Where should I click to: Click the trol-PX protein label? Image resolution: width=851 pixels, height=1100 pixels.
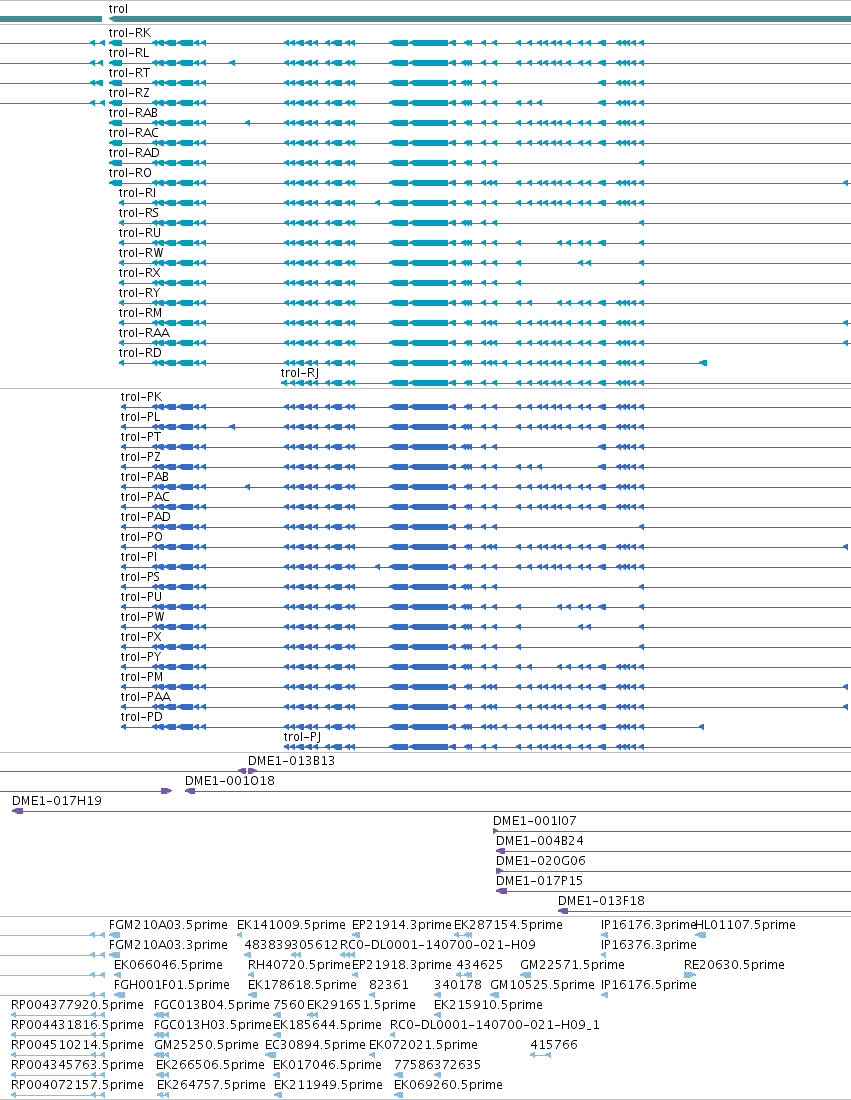click(x=141, y=636)
